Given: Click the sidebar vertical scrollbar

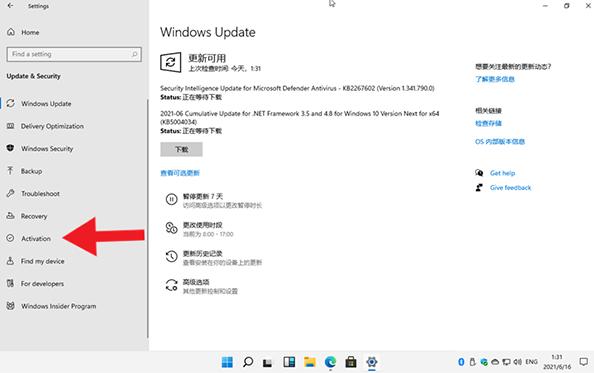Looking at the screenshot, I should [147, 218].
